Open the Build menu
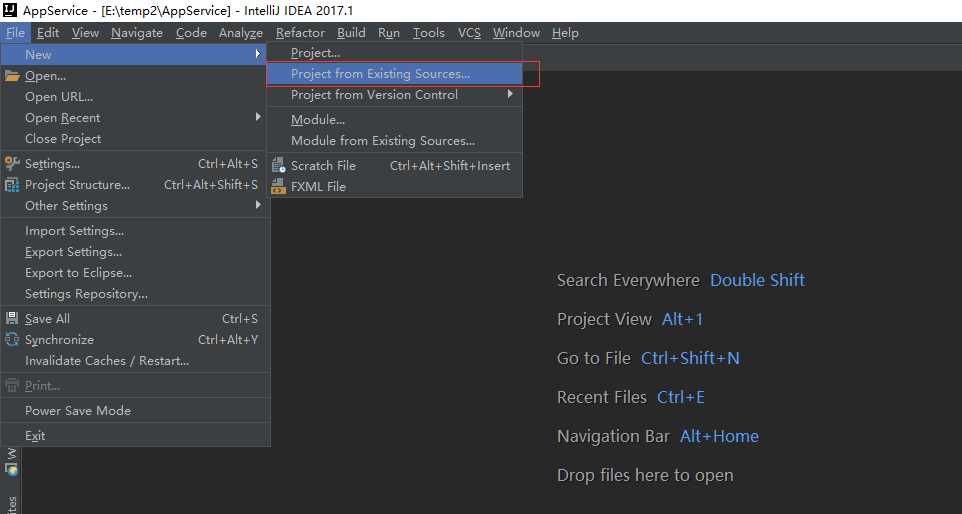 click(351, 33)
